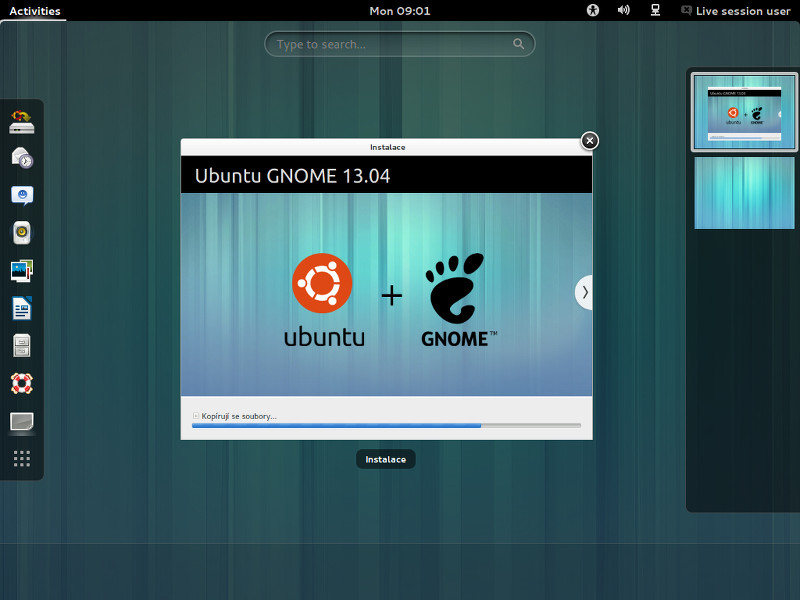Click the file copy progress bar
Viewport: 800px width, 600px height.
(x=386, y=426)
